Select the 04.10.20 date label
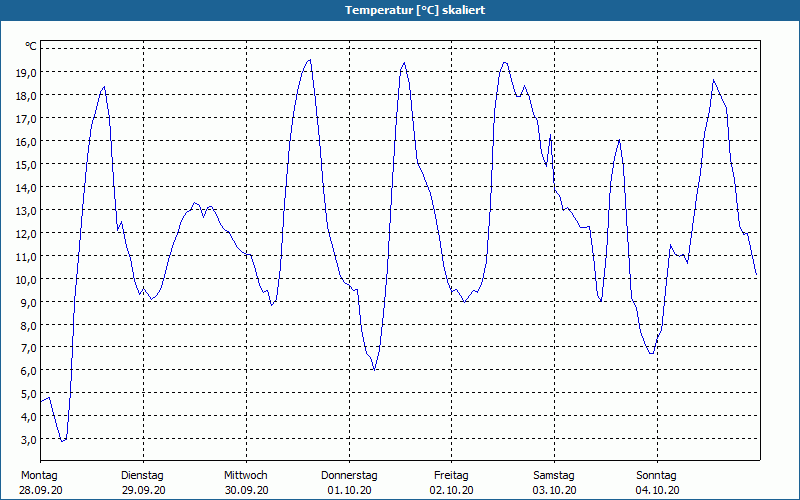 [x=658, y=491]
